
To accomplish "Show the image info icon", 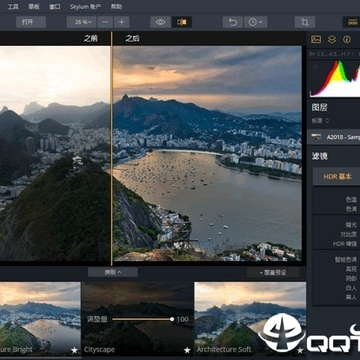I will [x=347, y=40].
